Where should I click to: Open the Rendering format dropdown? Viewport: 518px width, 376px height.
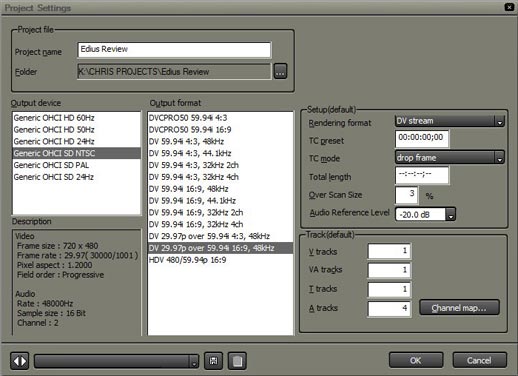click(449, 121)
